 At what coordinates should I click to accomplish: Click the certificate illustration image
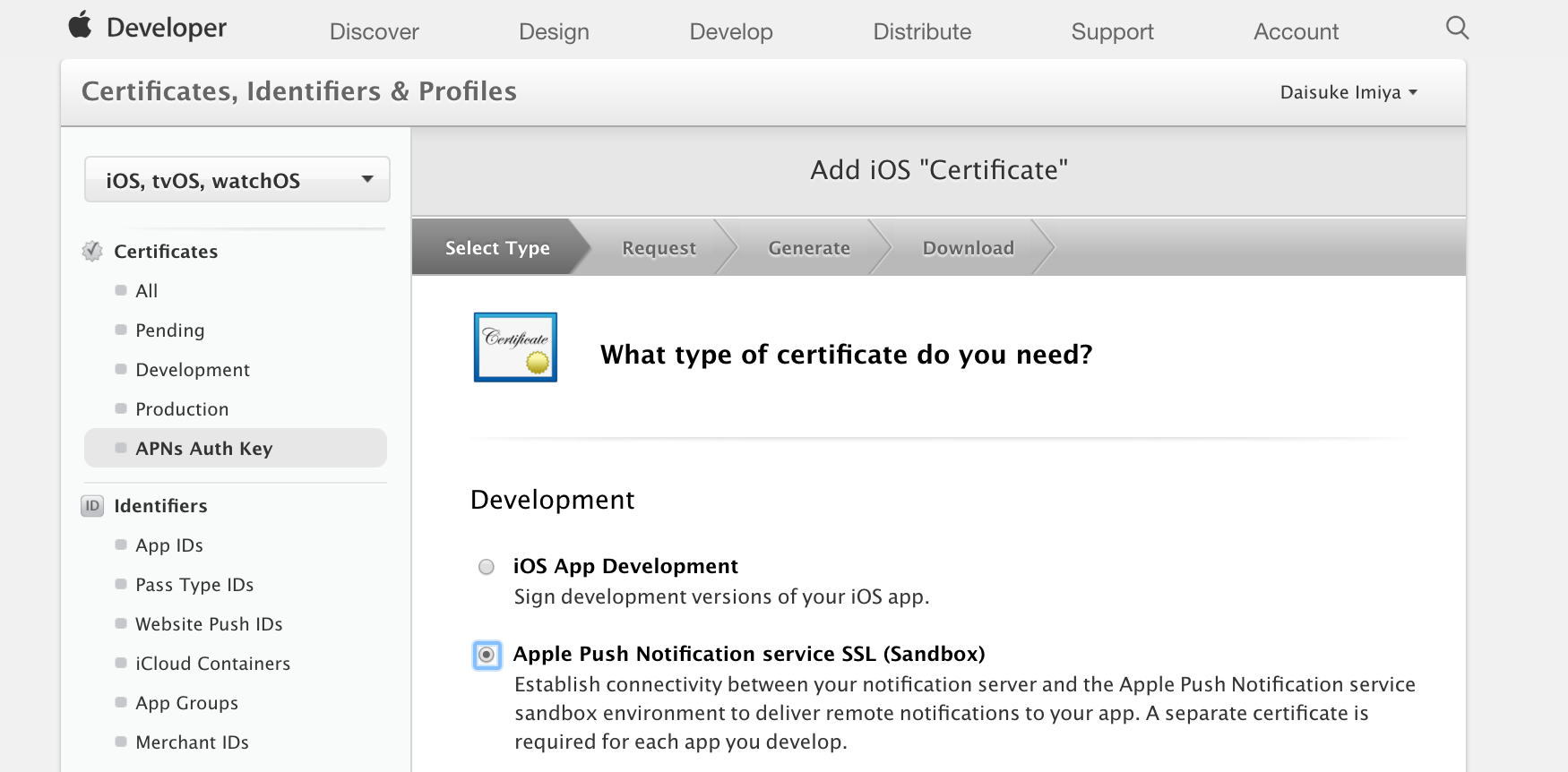pyautogui.click(x=515, y=347)
